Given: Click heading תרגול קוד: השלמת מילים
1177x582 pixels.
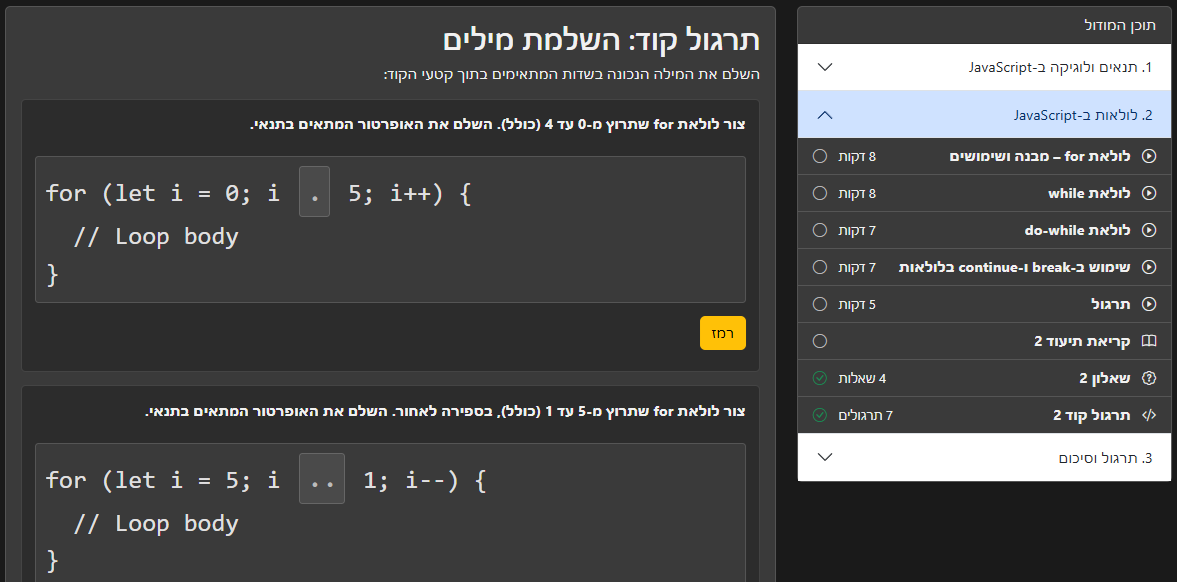Looking at the screenshot, I should [601, 40].
